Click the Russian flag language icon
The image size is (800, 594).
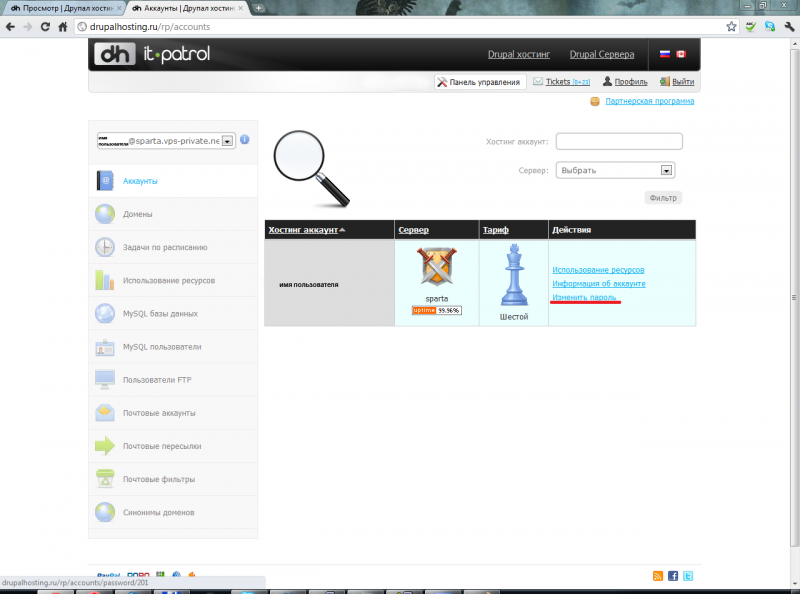[664, 54]
